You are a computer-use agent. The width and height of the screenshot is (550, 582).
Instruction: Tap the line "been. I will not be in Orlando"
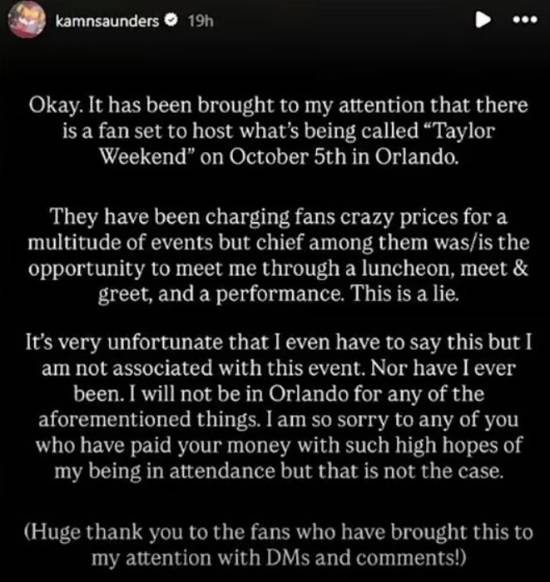click(278, 394)
